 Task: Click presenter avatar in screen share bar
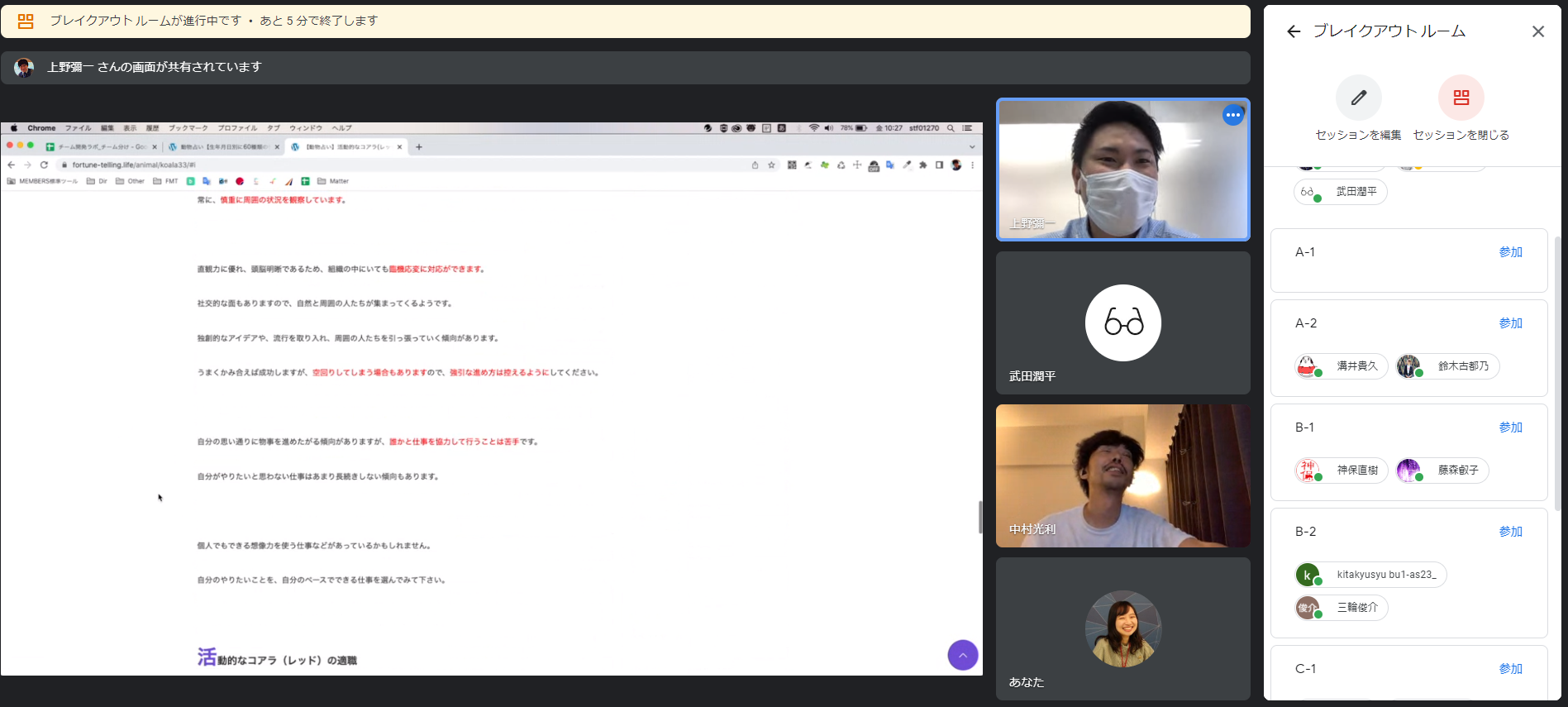coord(24,68)
